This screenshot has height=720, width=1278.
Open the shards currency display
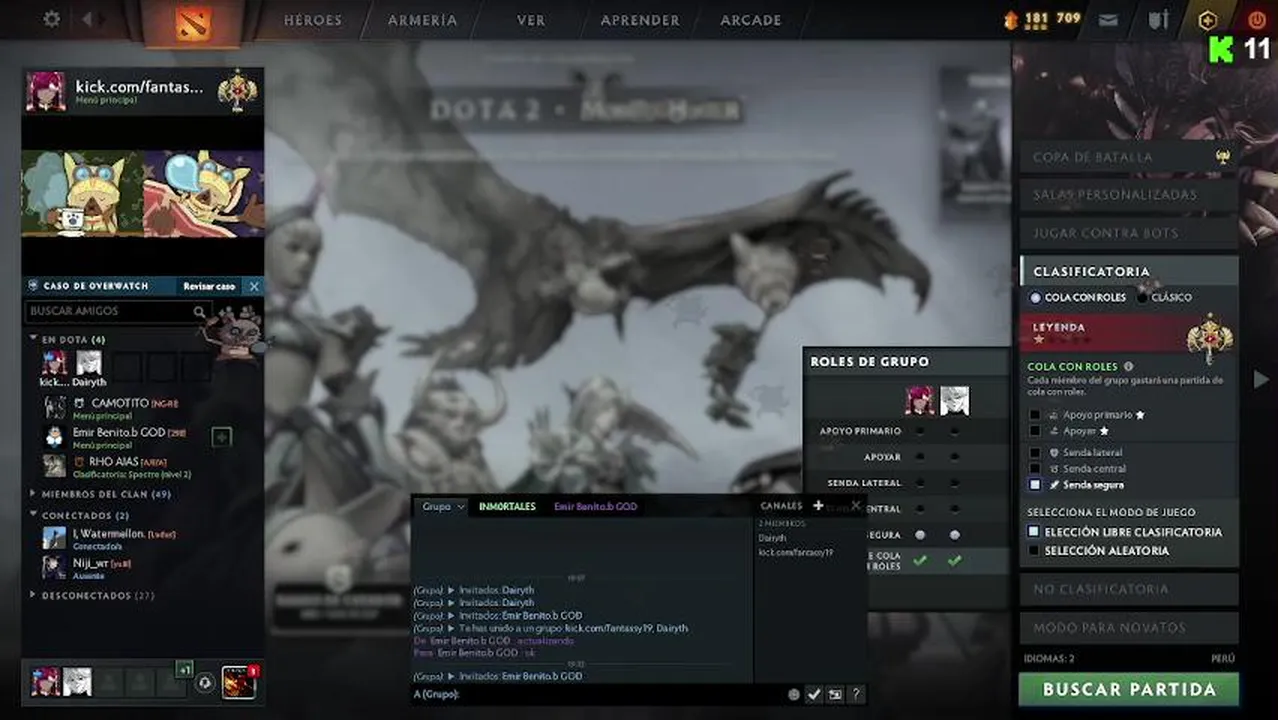point(1041,19)
